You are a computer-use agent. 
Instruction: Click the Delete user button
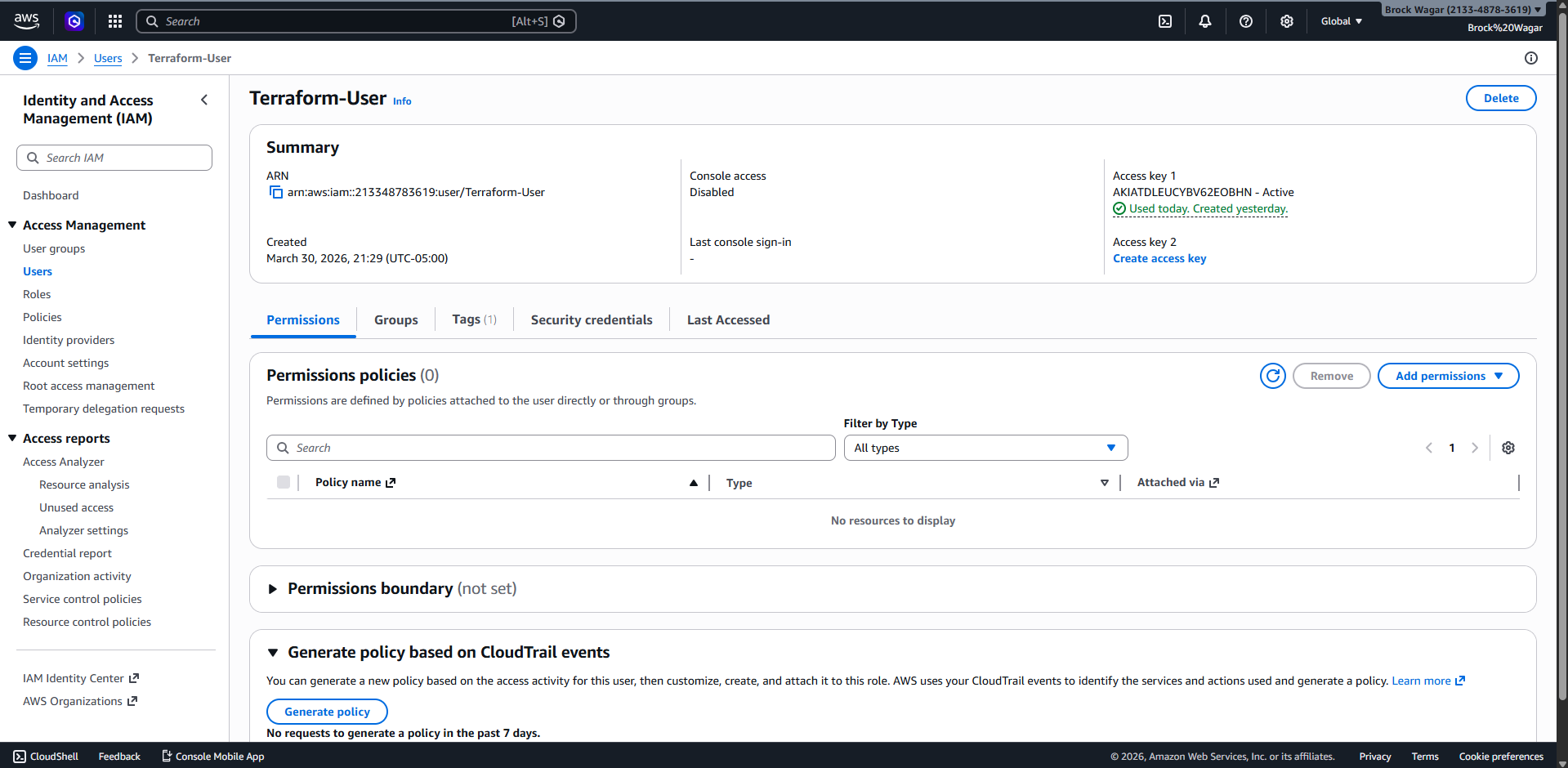click(x=1500, y=97)
